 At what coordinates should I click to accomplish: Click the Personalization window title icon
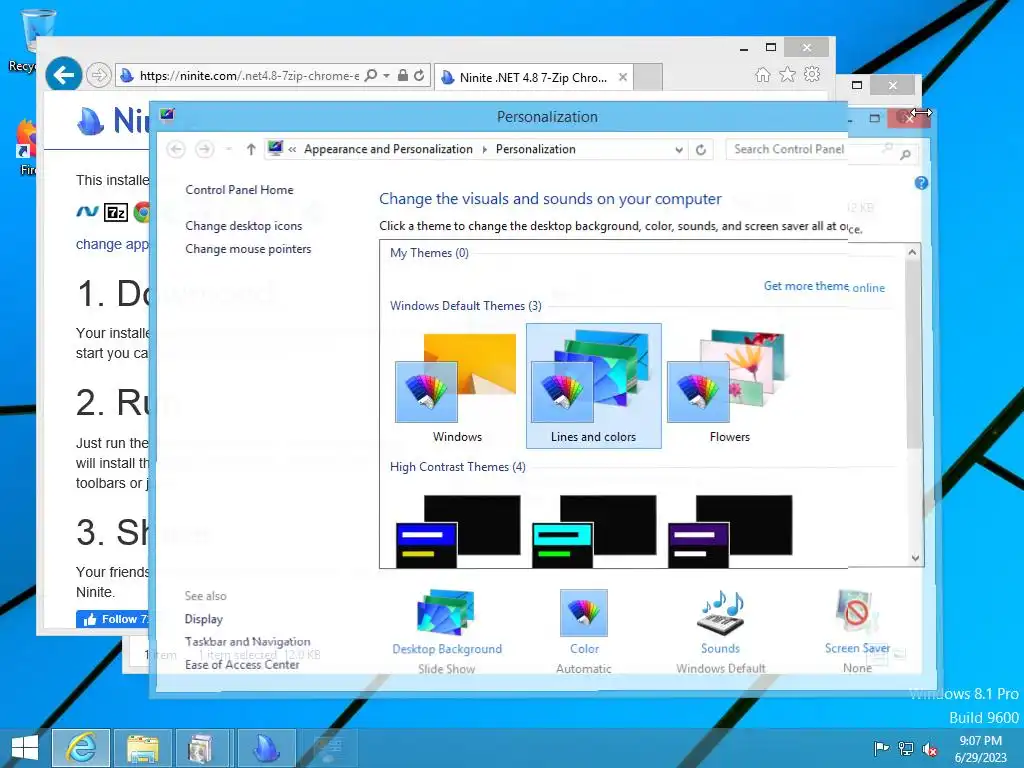167,116
